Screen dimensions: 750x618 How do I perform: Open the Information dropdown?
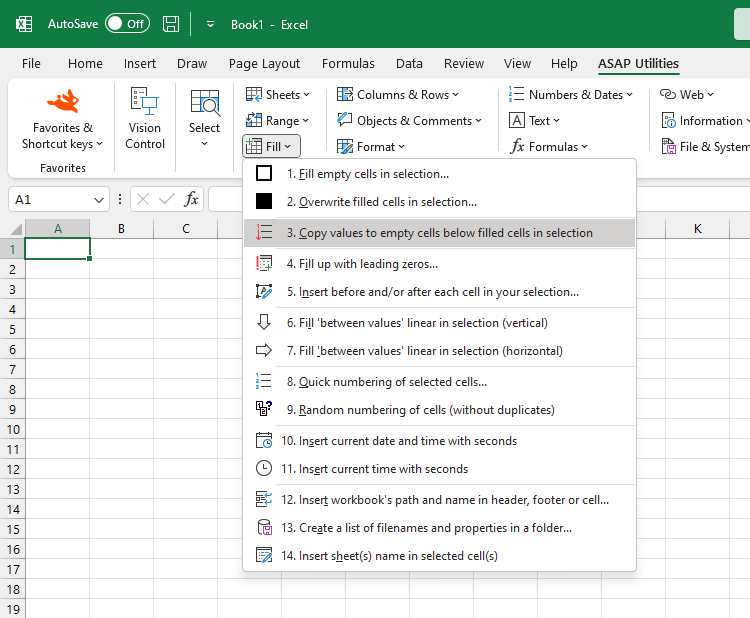pos(704,121)
